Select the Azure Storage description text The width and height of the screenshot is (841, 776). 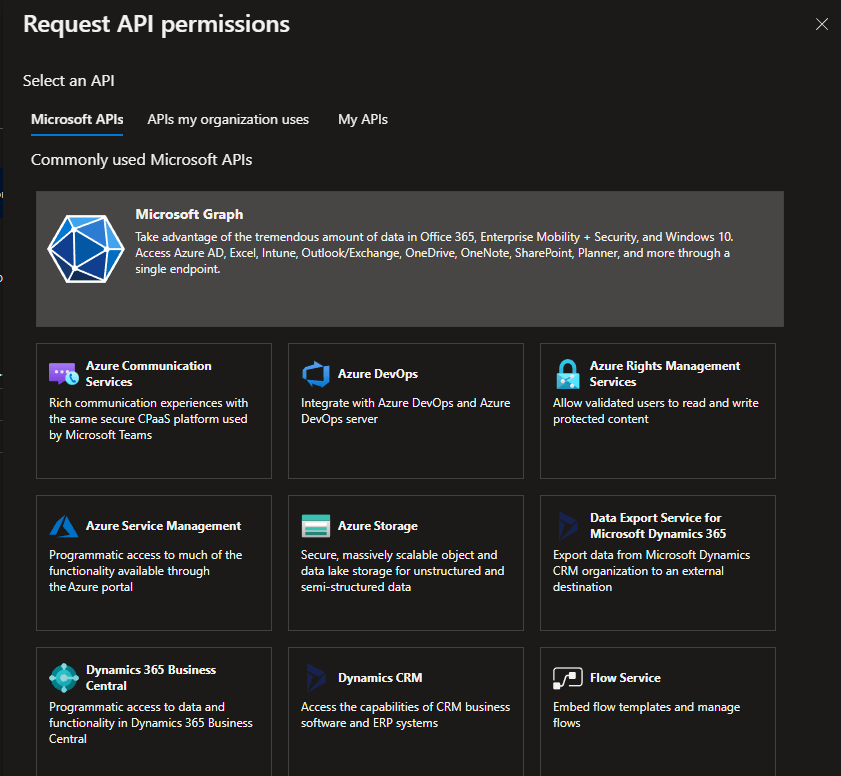point(402,571)
